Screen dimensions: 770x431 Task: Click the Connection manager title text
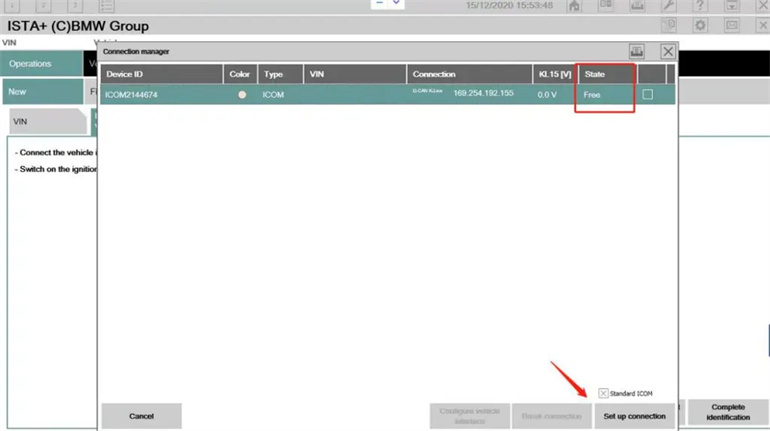click(136, 52)
